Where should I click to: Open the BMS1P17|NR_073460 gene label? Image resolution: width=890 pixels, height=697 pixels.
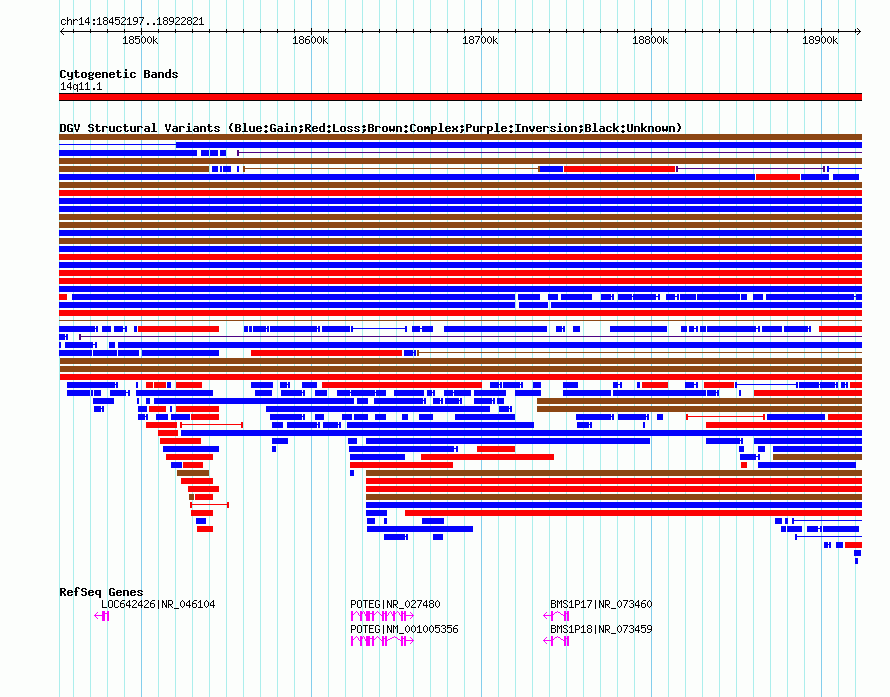[601, 604]
